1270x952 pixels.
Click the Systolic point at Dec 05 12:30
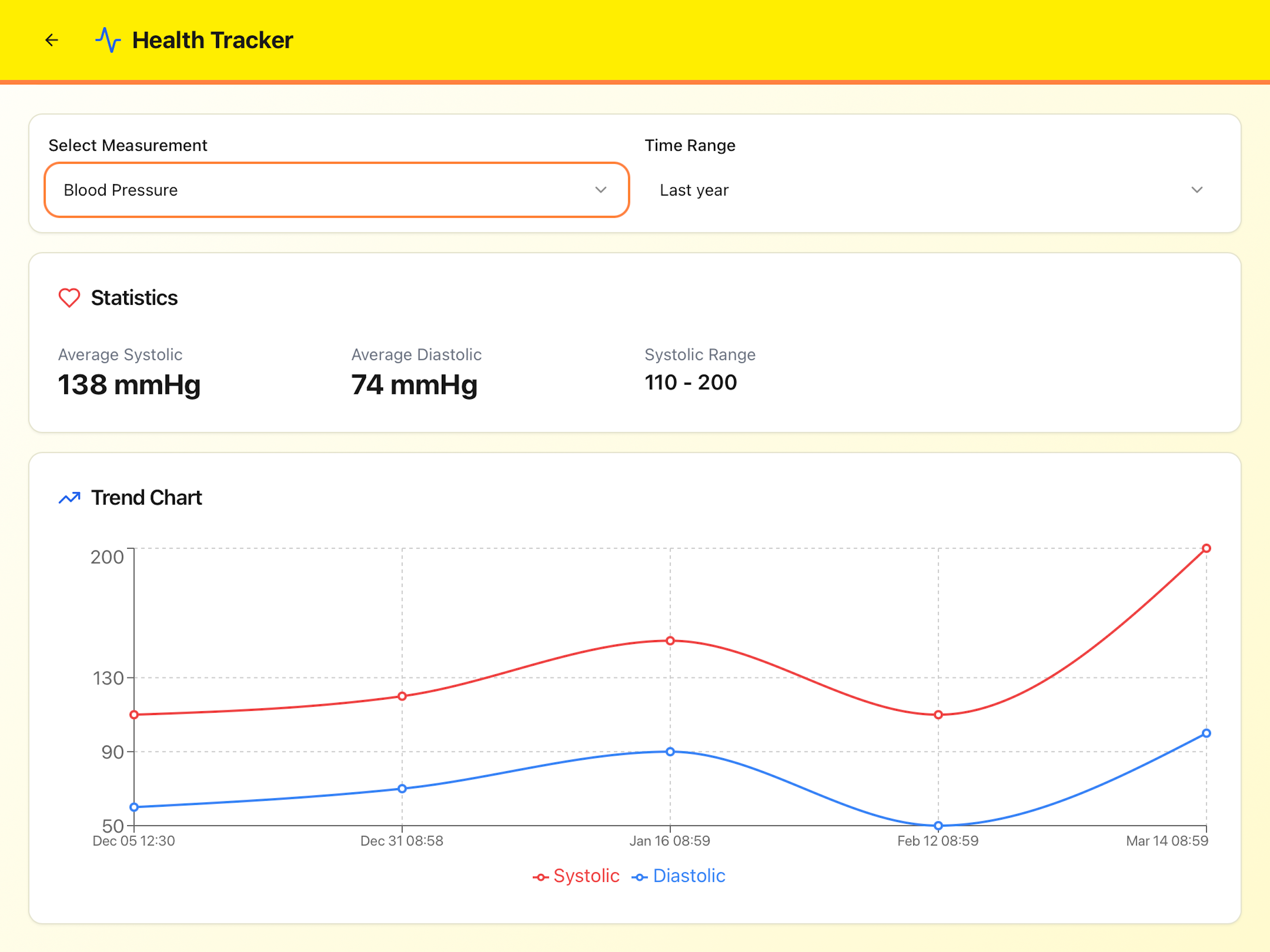(x=134, y=714)
